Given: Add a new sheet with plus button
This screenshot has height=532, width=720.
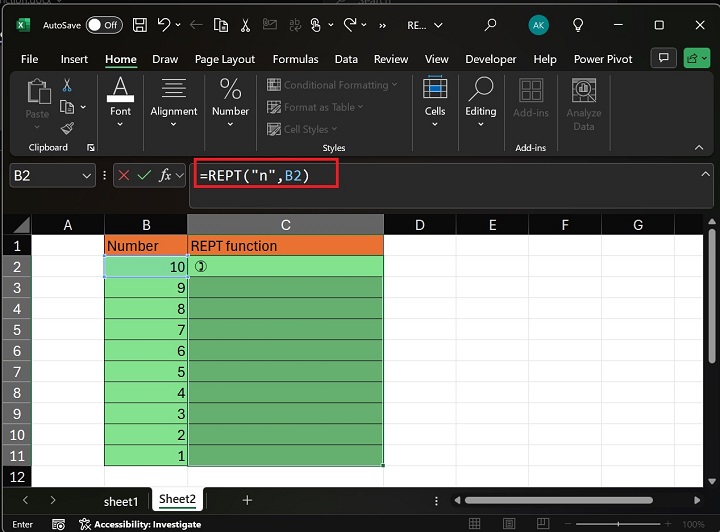Looking at the screenshot, I should click(x=247, y=500).
